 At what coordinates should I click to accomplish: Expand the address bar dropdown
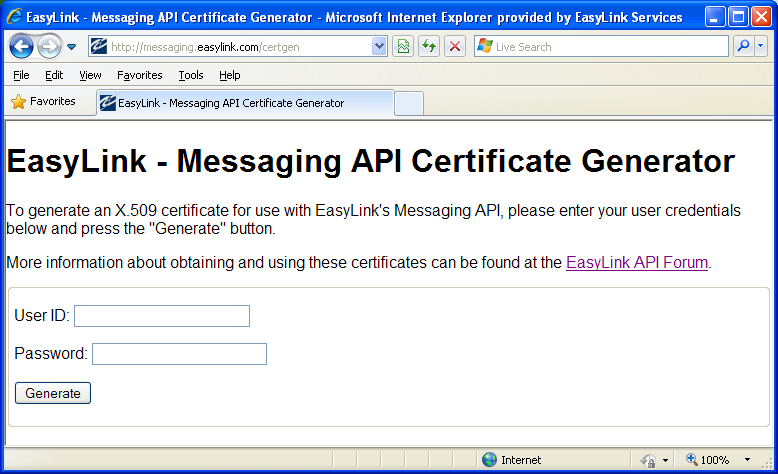tap(379, 47)
